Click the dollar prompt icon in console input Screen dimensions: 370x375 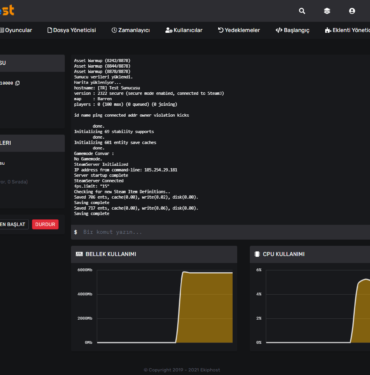pyautogui.click(x=76, y=232)
